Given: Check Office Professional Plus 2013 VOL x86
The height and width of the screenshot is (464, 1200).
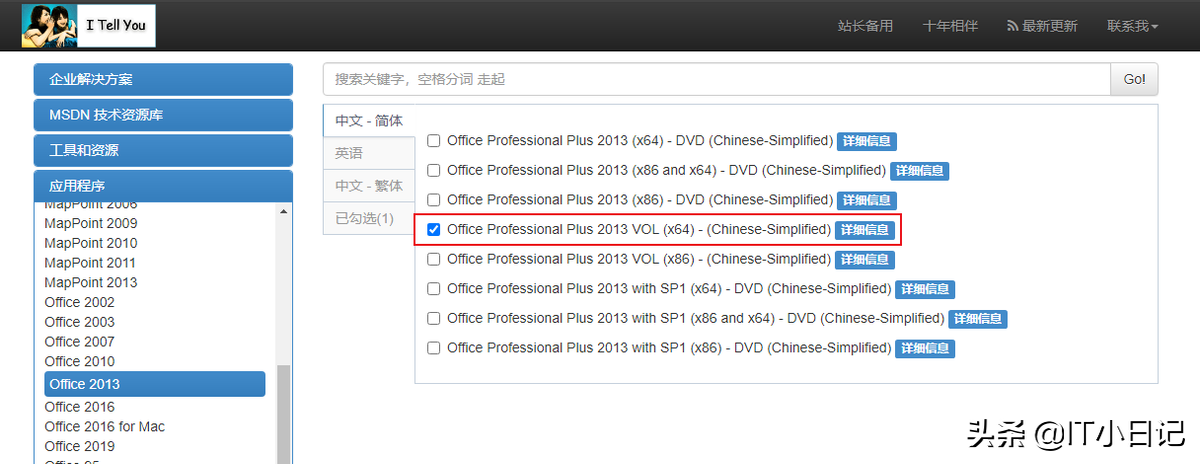Looking at the screenshot, I should (x=434, y=259).
